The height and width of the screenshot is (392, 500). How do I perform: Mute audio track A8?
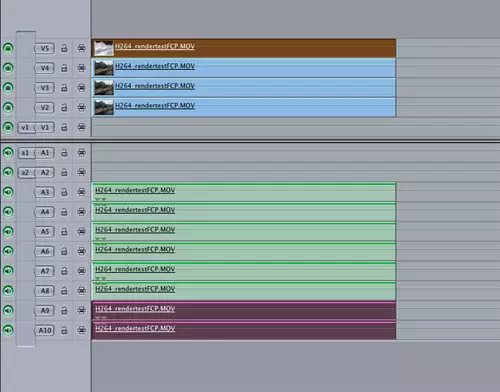coord(8,291)
